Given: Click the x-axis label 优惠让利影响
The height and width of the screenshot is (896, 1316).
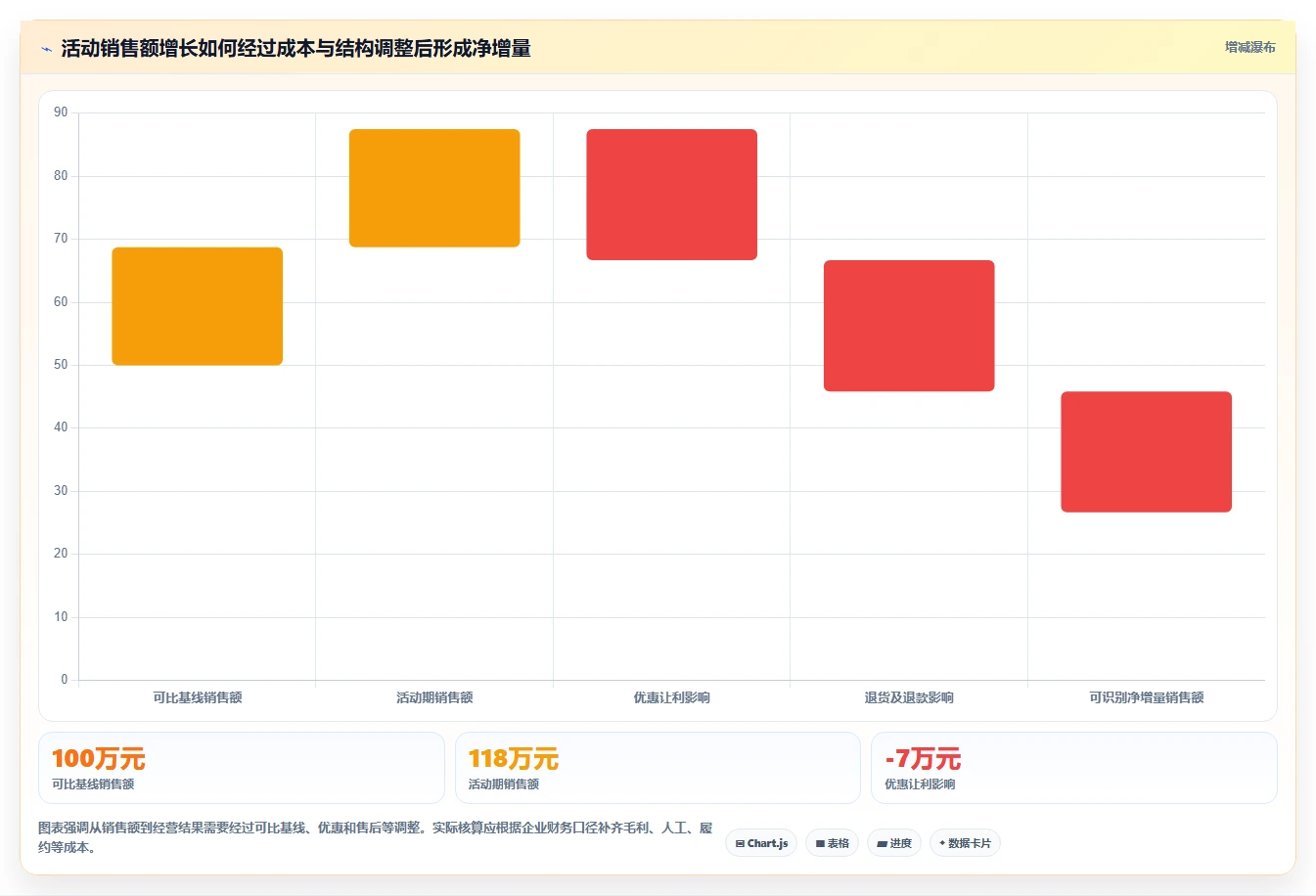Looking at the screenshot, I should 672,697.
